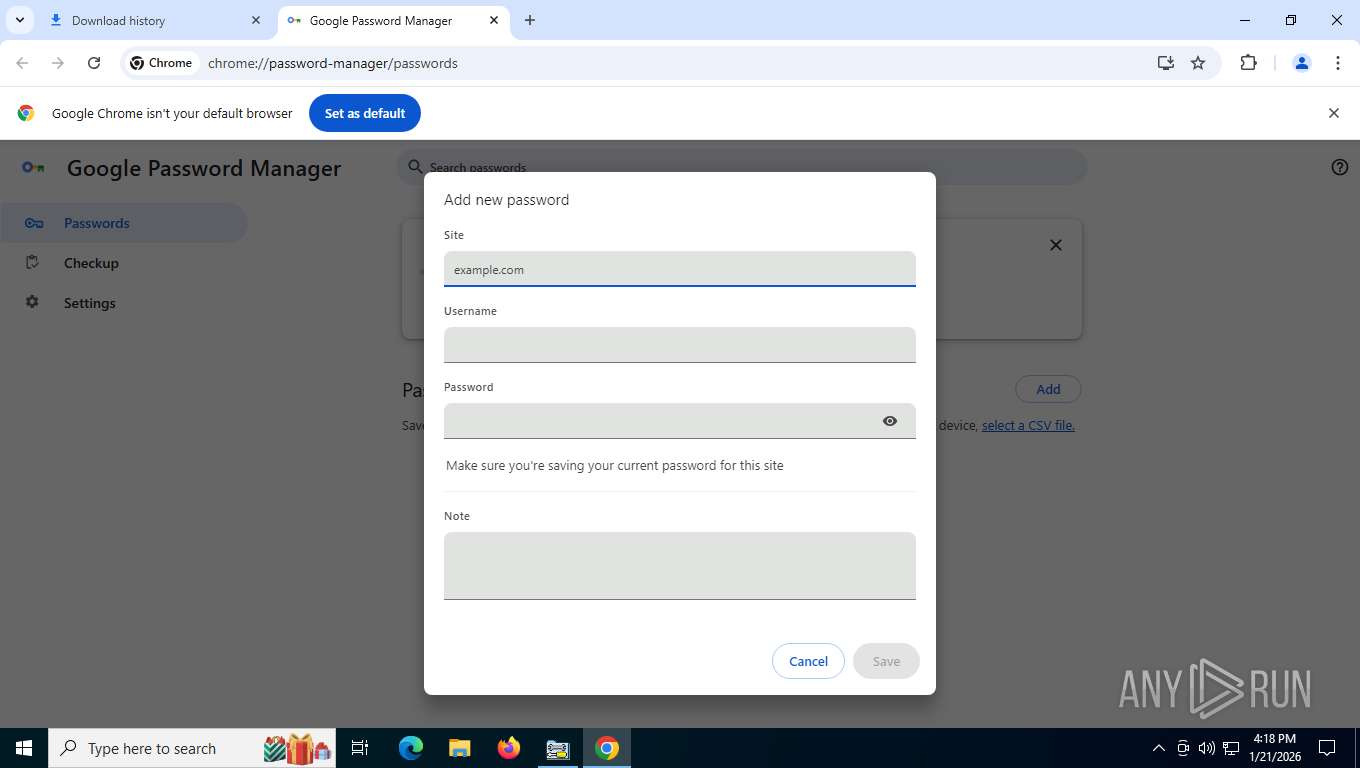This screenshot has height=768, width=1360.
Task: Click the gift icon in taskbar search
Action: 298,748
